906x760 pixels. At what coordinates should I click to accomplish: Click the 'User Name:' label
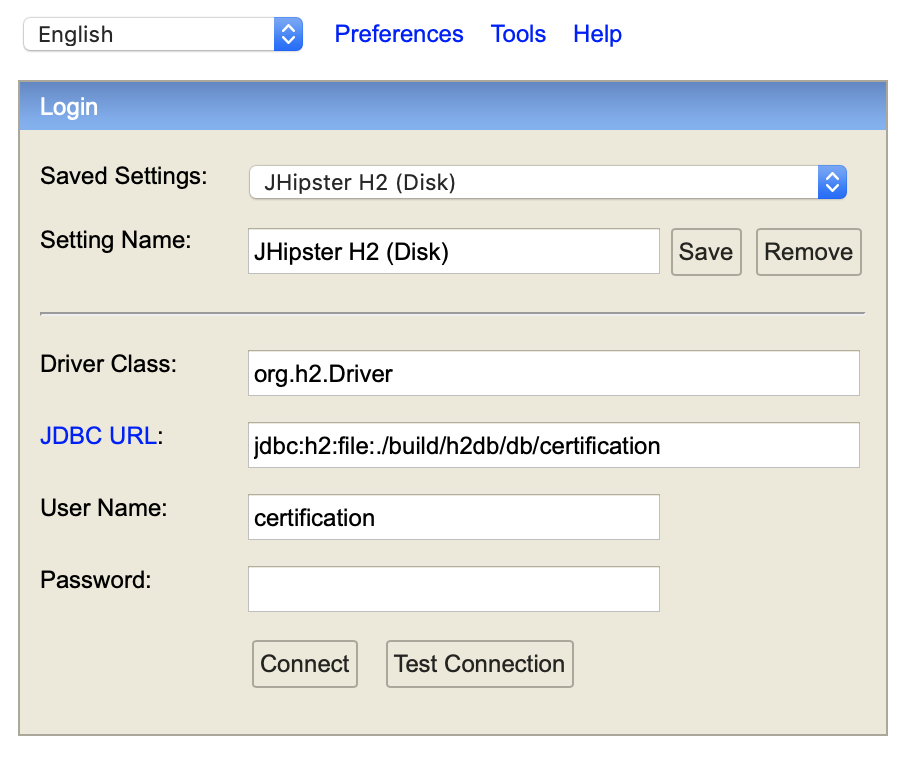pos(103,508)
